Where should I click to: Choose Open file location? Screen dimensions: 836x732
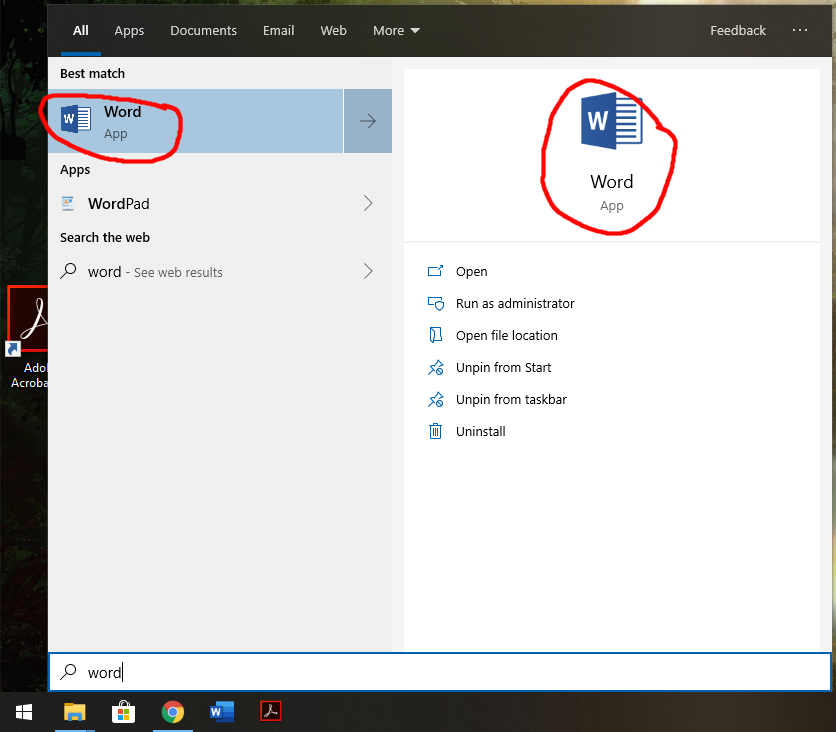(x=507, y=335)
